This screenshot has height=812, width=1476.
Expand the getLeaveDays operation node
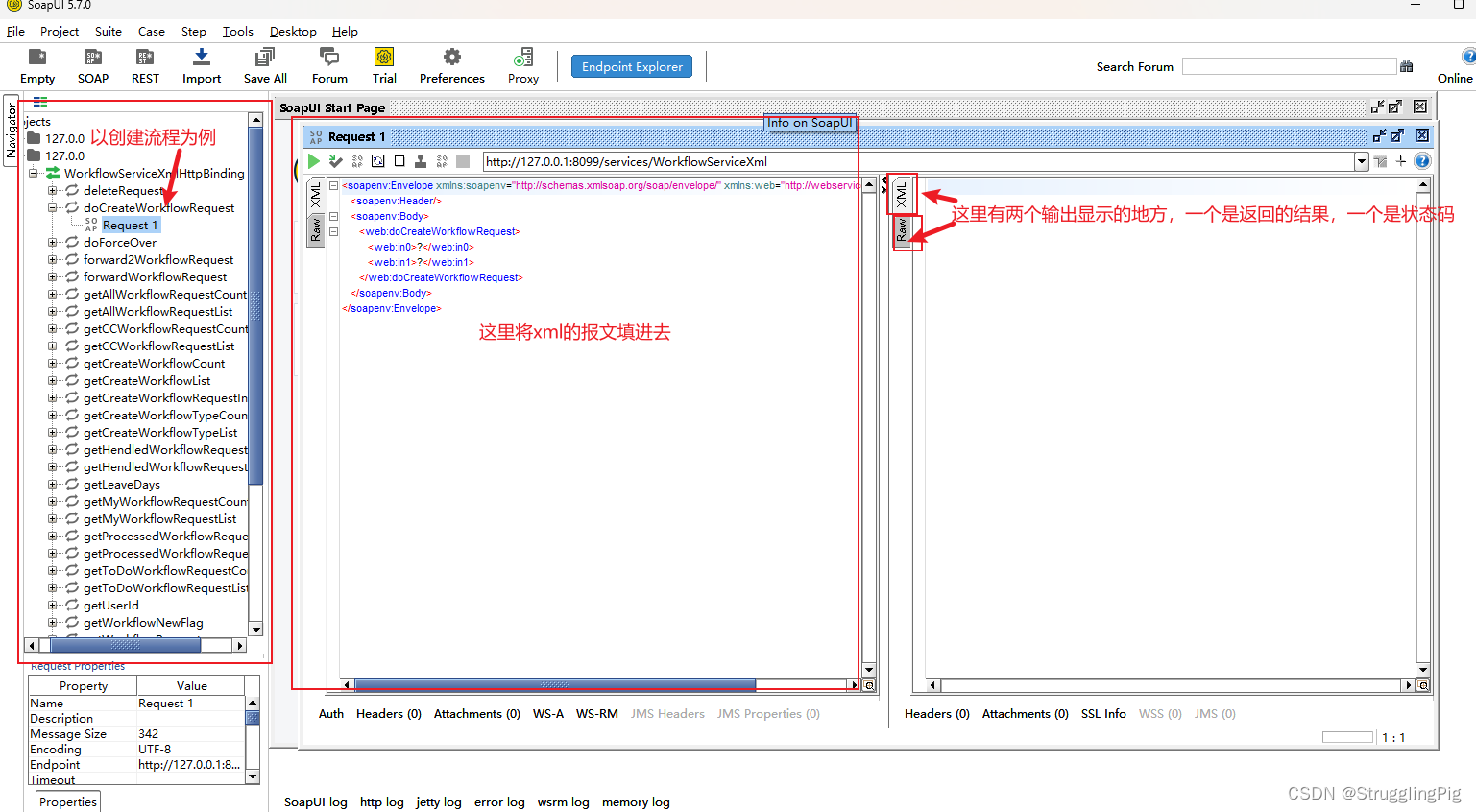click(x=53, y=485)
